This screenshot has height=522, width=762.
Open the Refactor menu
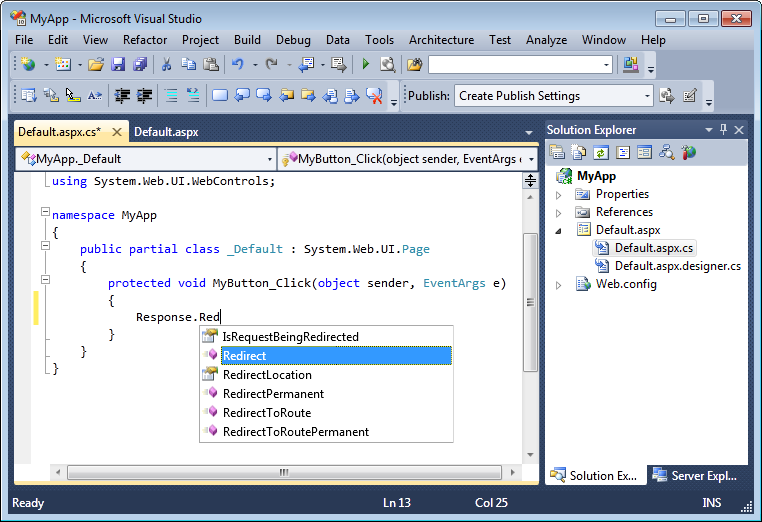click(x=145, y=40)
